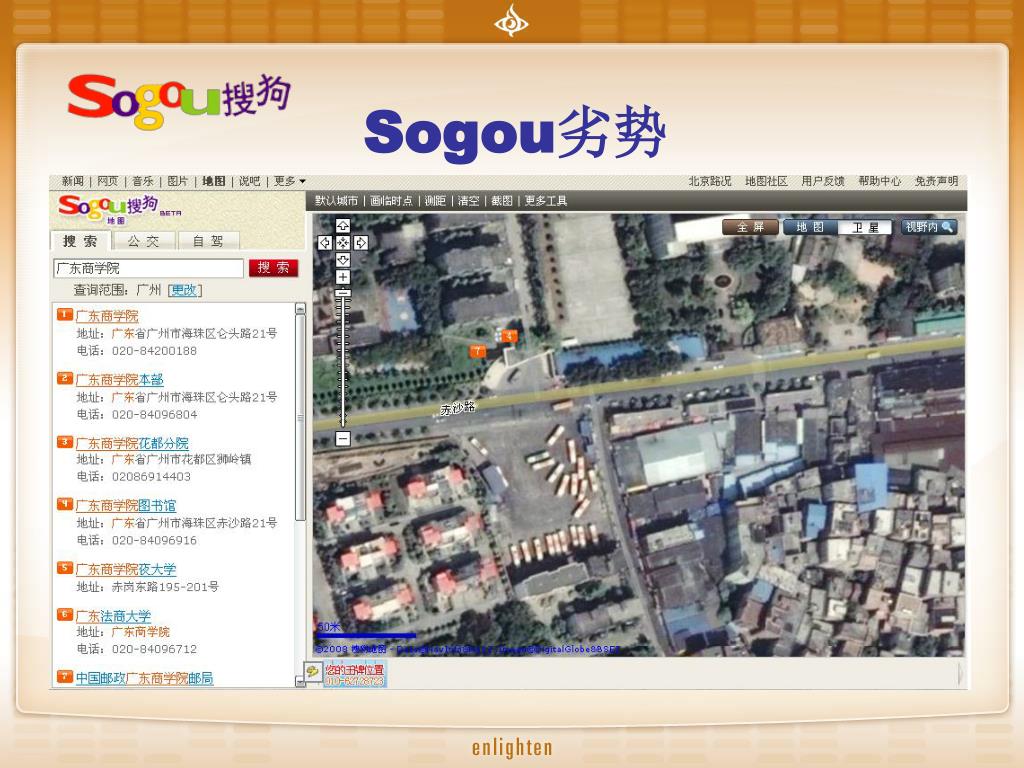Image resolution: width=1024 pixels, height=768 pixels.
Task: Click the orange number 4 result badge
Action: pyautogui.click(x=65, y=504)
